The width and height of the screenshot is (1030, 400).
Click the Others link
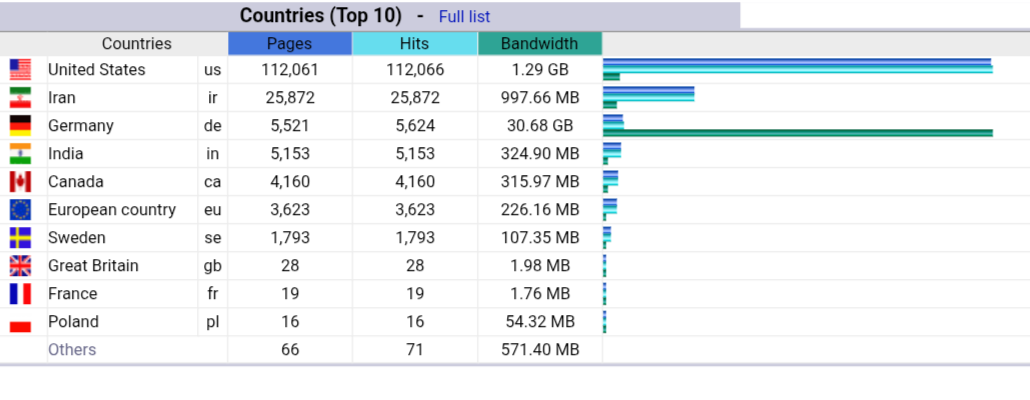coord(72,350)
